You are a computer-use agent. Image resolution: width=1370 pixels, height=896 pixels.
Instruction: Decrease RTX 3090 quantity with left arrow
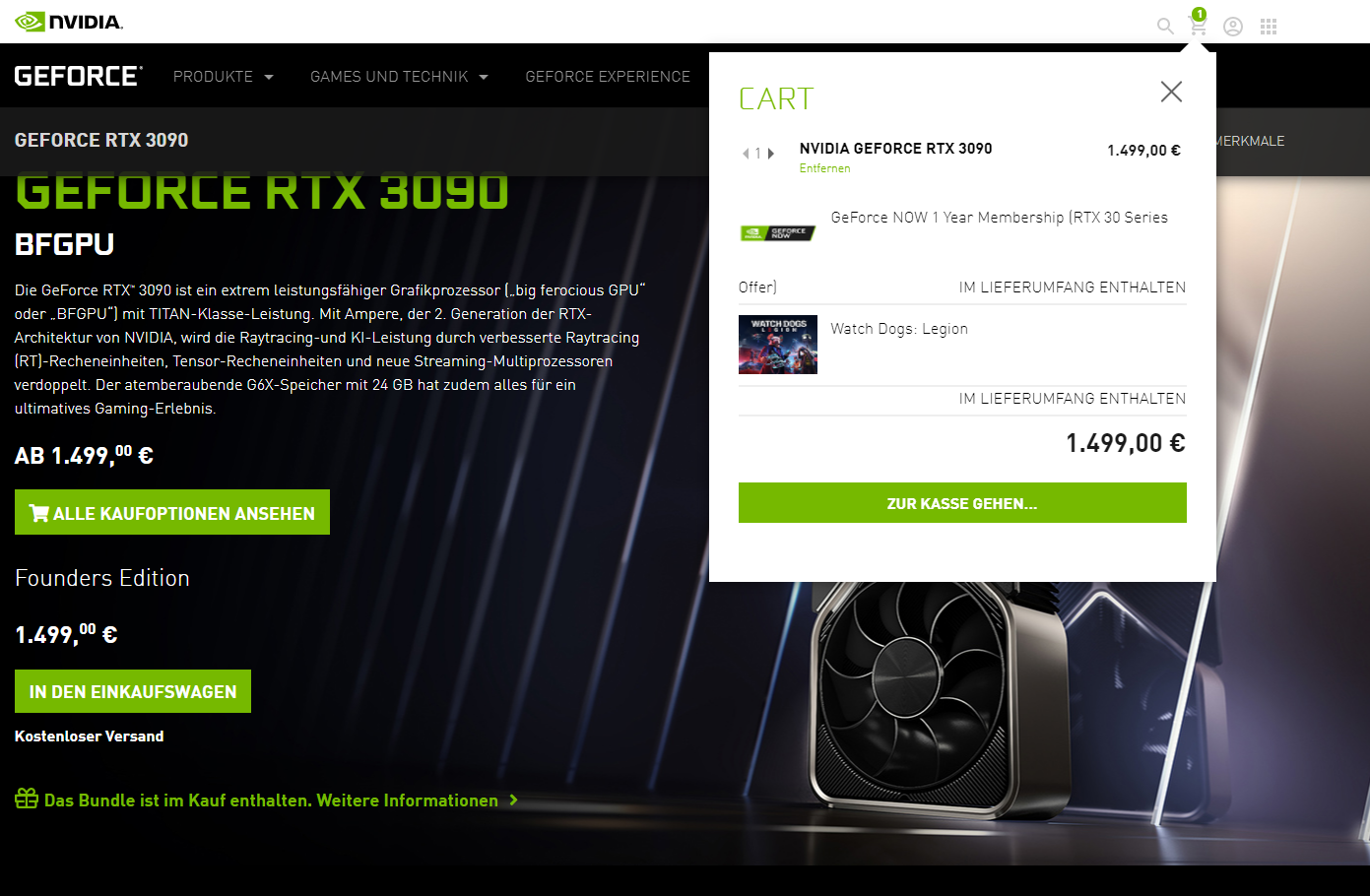coord(747,154)
